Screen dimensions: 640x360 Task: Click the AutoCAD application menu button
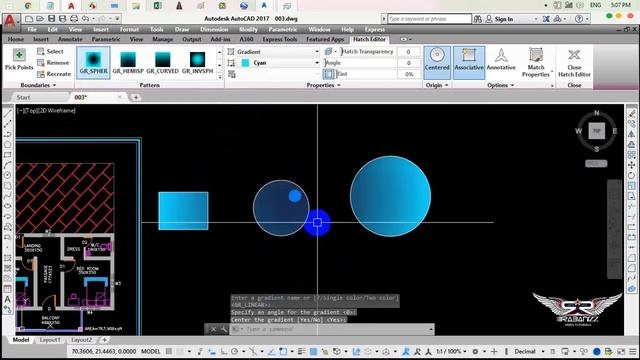[x=11, y=21]
